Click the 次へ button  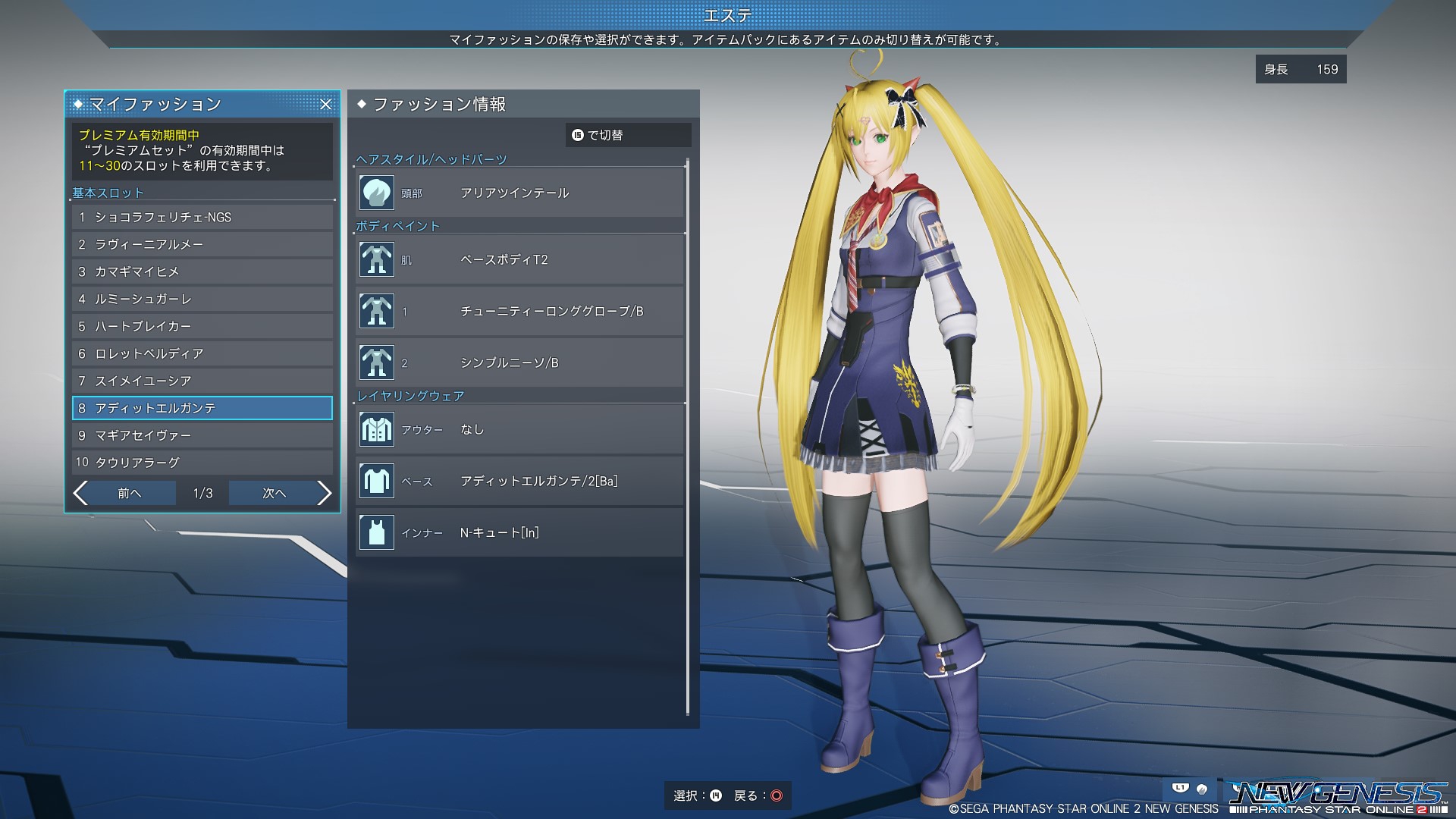(x=274, y=493)
